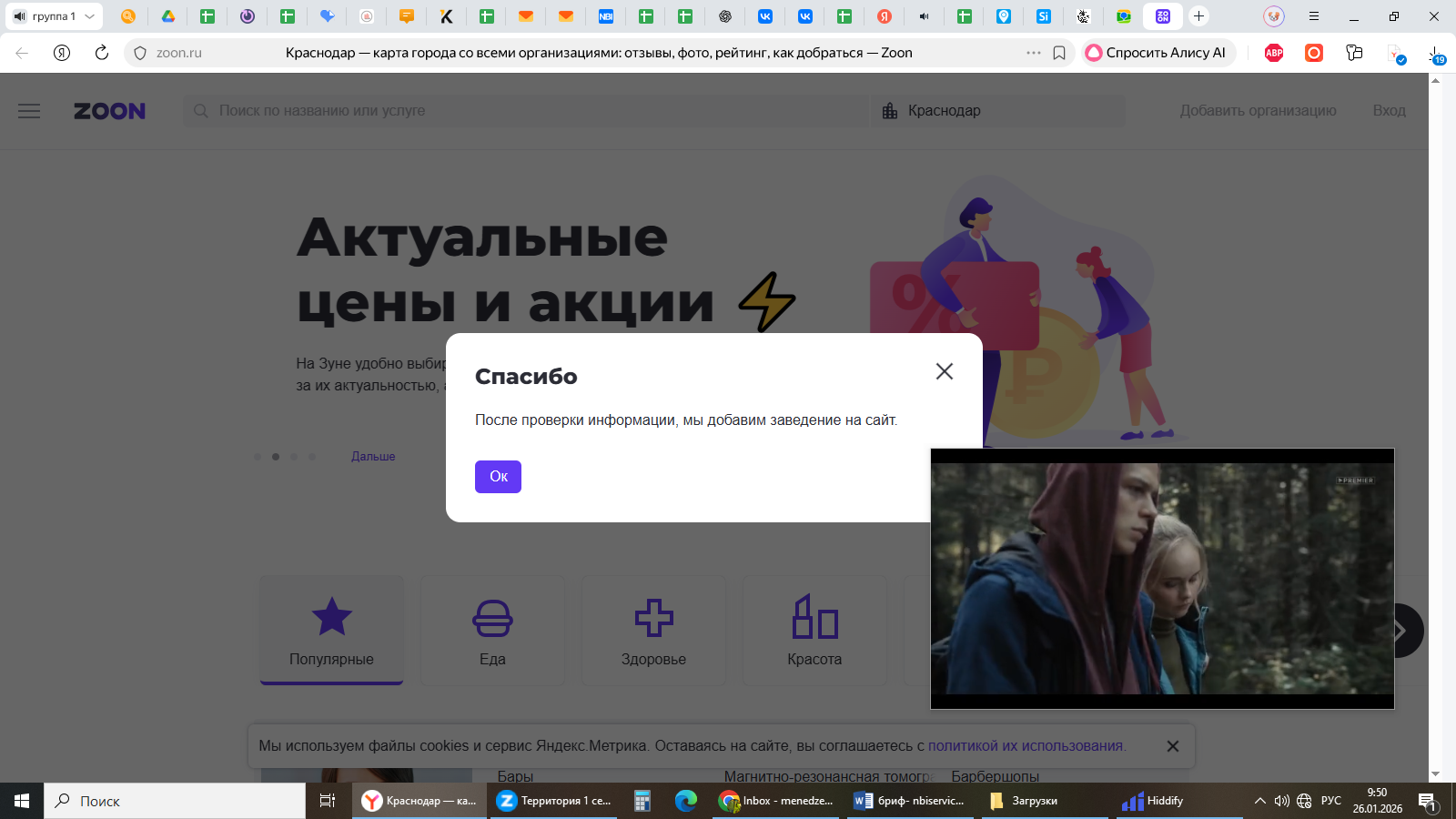
Task: Switch to the blue handshake browser tab
Action: point(327,16)
